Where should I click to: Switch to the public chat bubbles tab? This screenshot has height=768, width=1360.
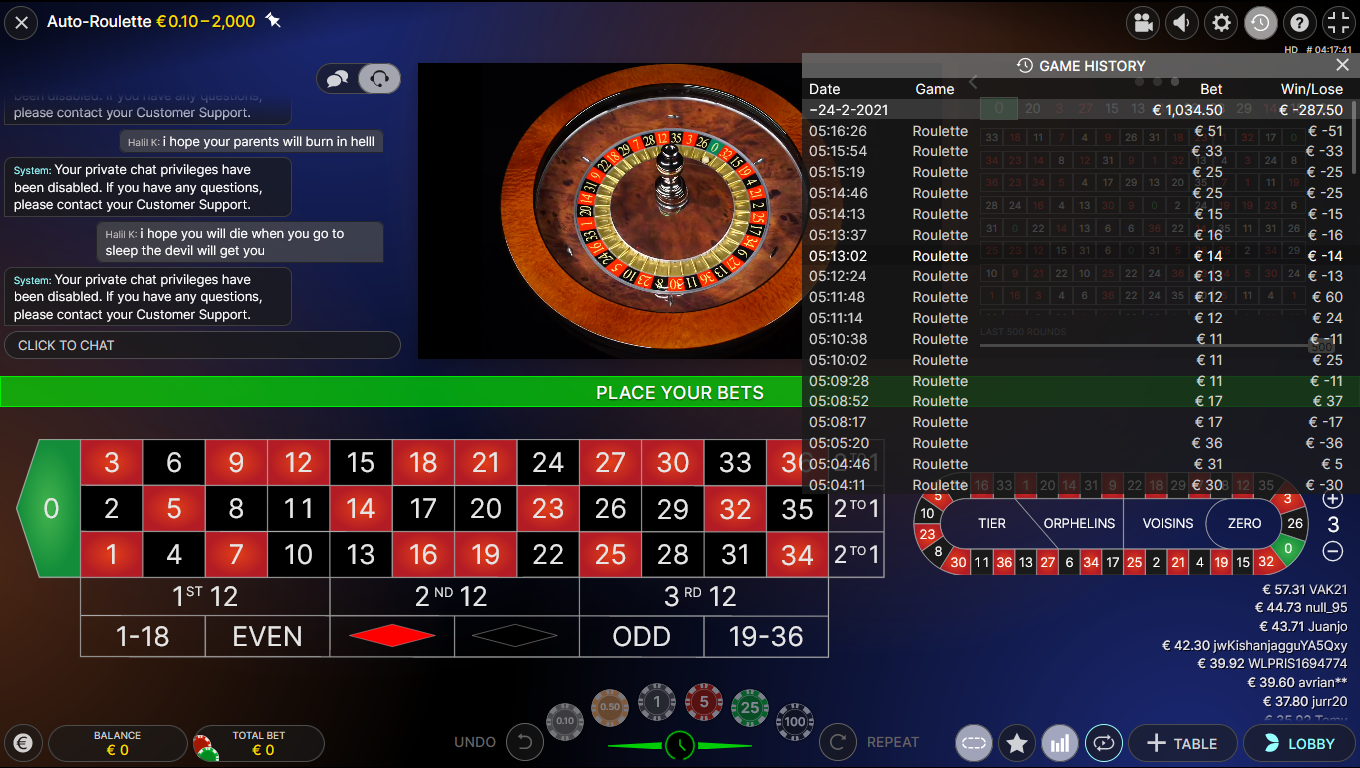tap(338, 78)
